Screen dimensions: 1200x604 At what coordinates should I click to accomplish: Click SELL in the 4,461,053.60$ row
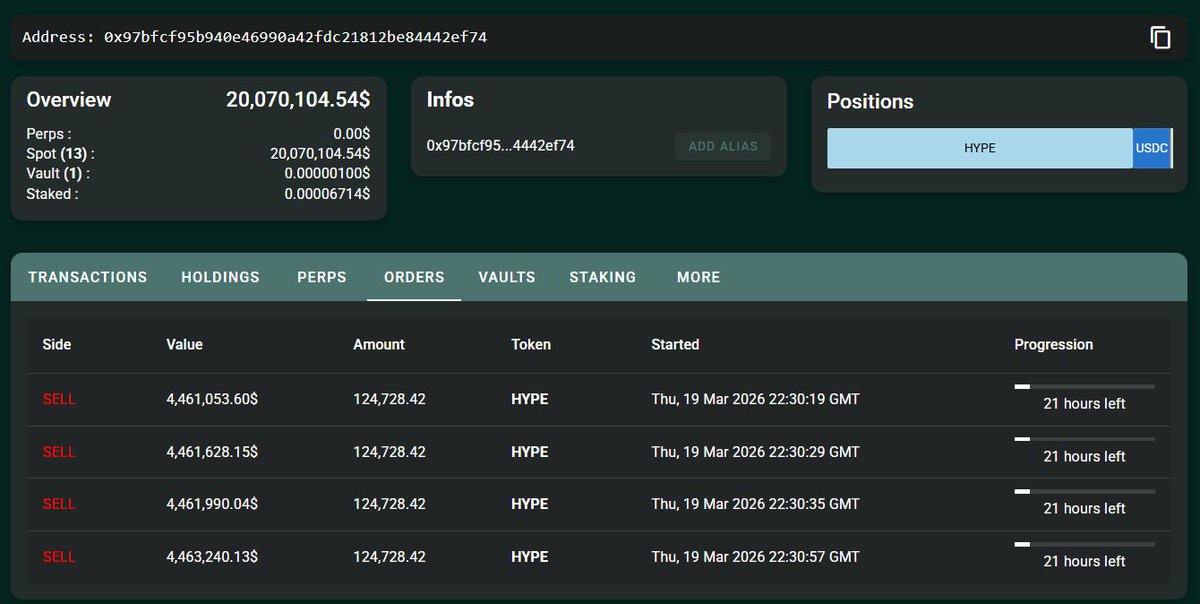click(x=59, y=399)
